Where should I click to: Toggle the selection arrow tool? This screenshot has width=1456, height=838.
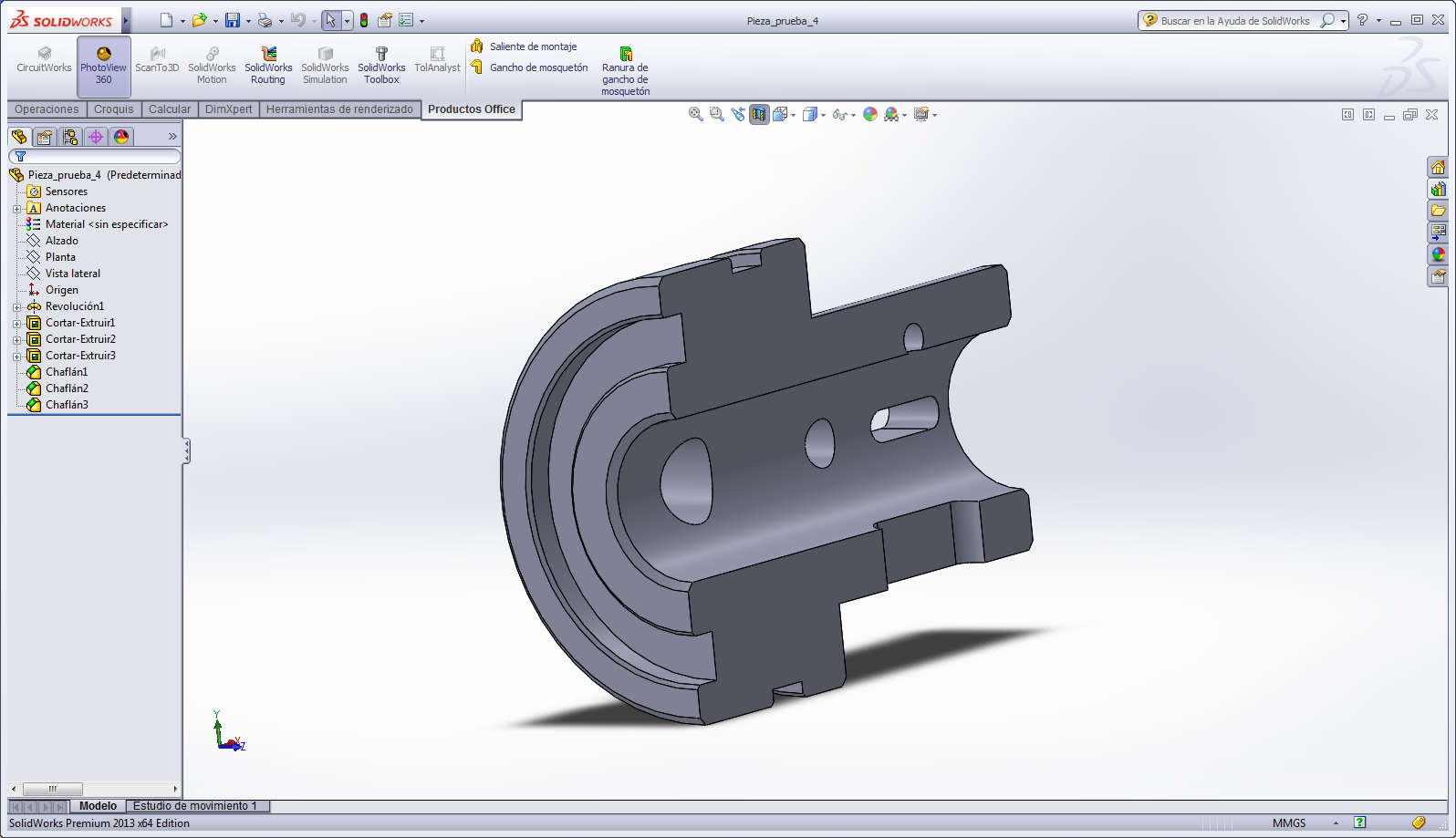pyautogui.click(x=330, y=20)
